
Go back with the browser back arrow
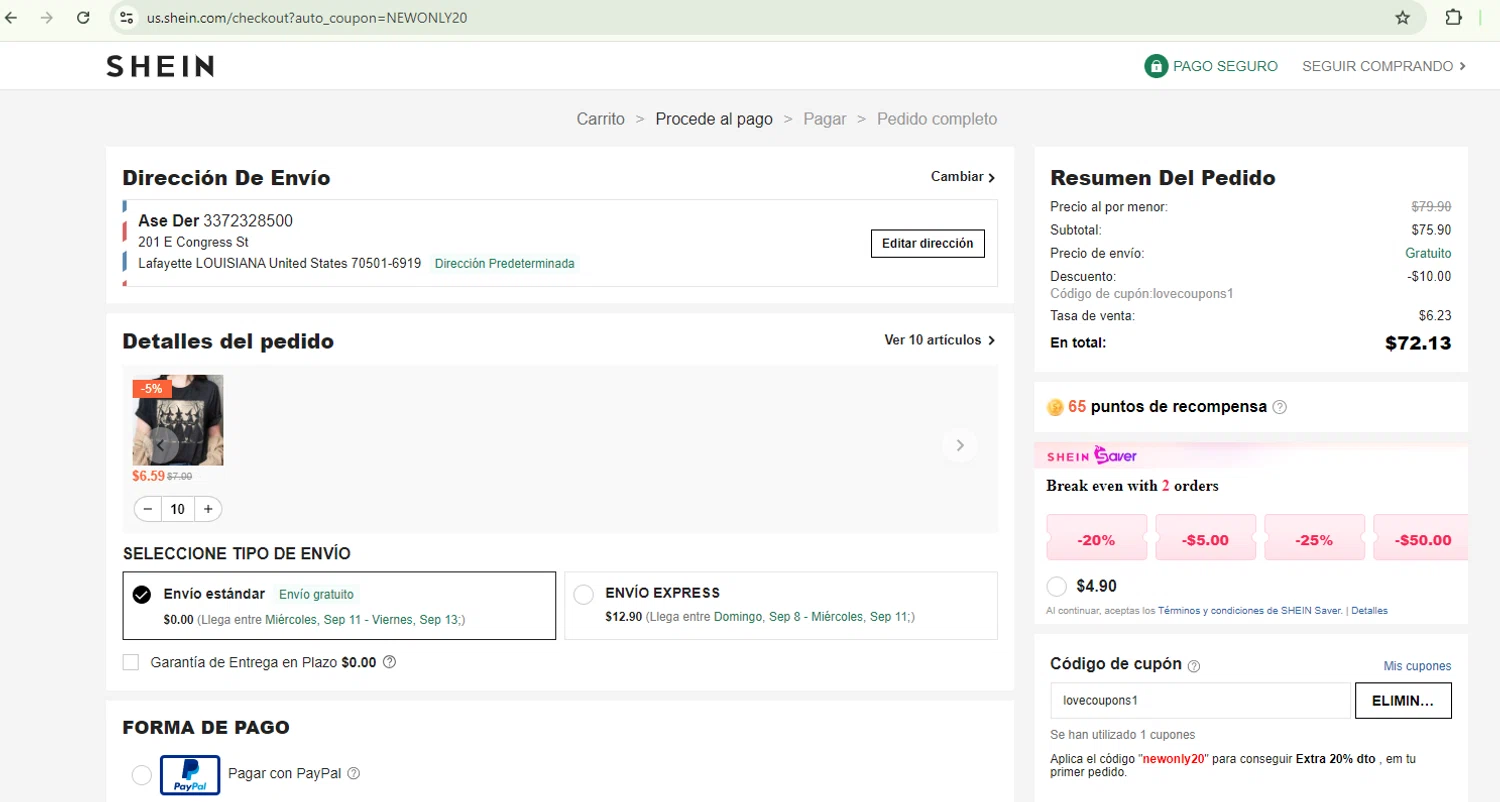(x=12, y=18)
